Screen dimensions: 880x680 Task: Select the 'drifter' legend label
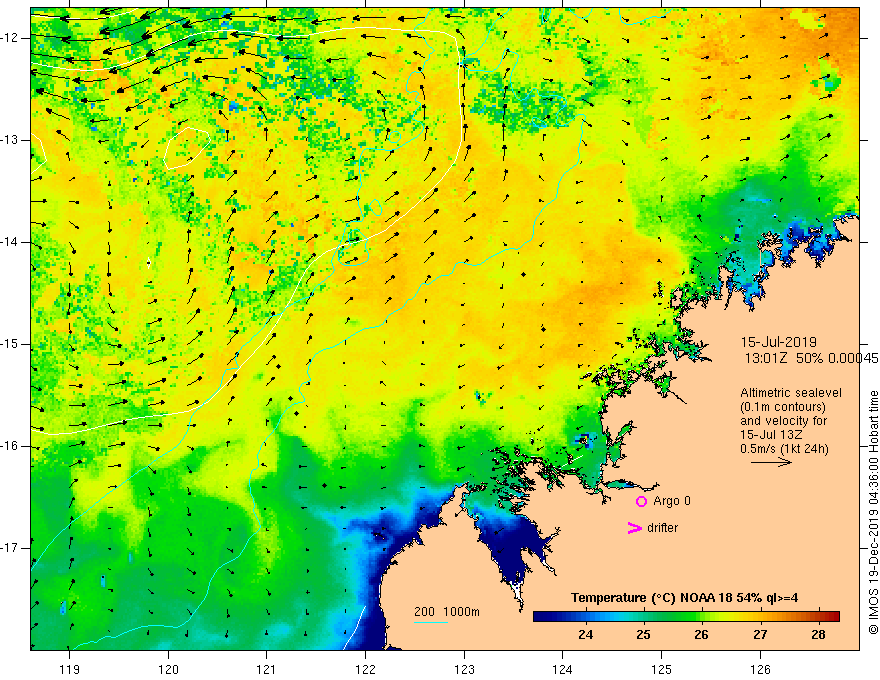[x=662, y=528]
